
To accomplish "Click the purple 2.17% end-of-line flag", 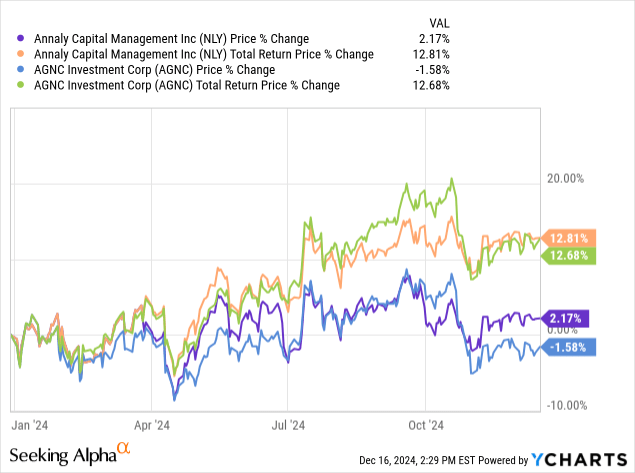I will click(x=568, y=318).
